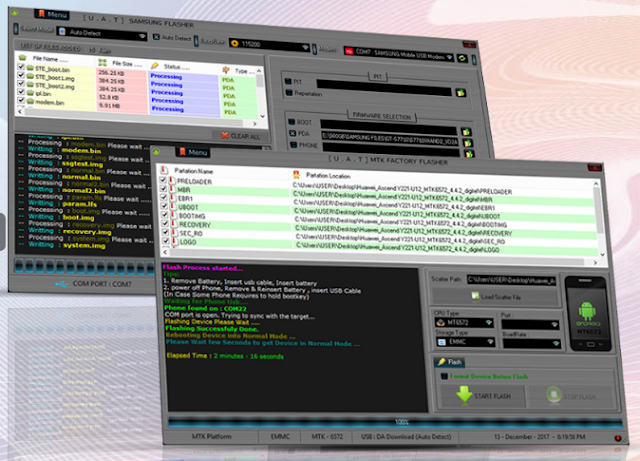Uncheck the UBOOT partition checkbox
The width and height of the screenshot is (640, 461).
coord(164,206)
